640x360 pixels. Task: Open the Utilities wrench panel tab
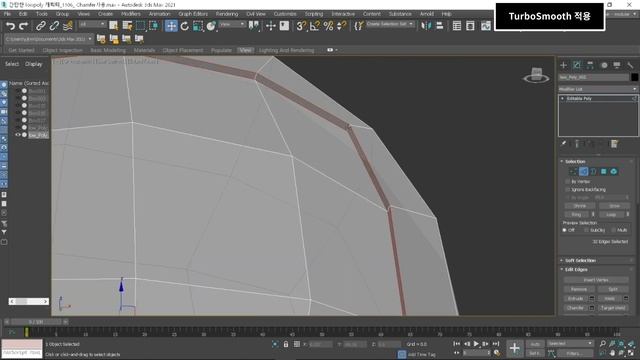[630, 65]
